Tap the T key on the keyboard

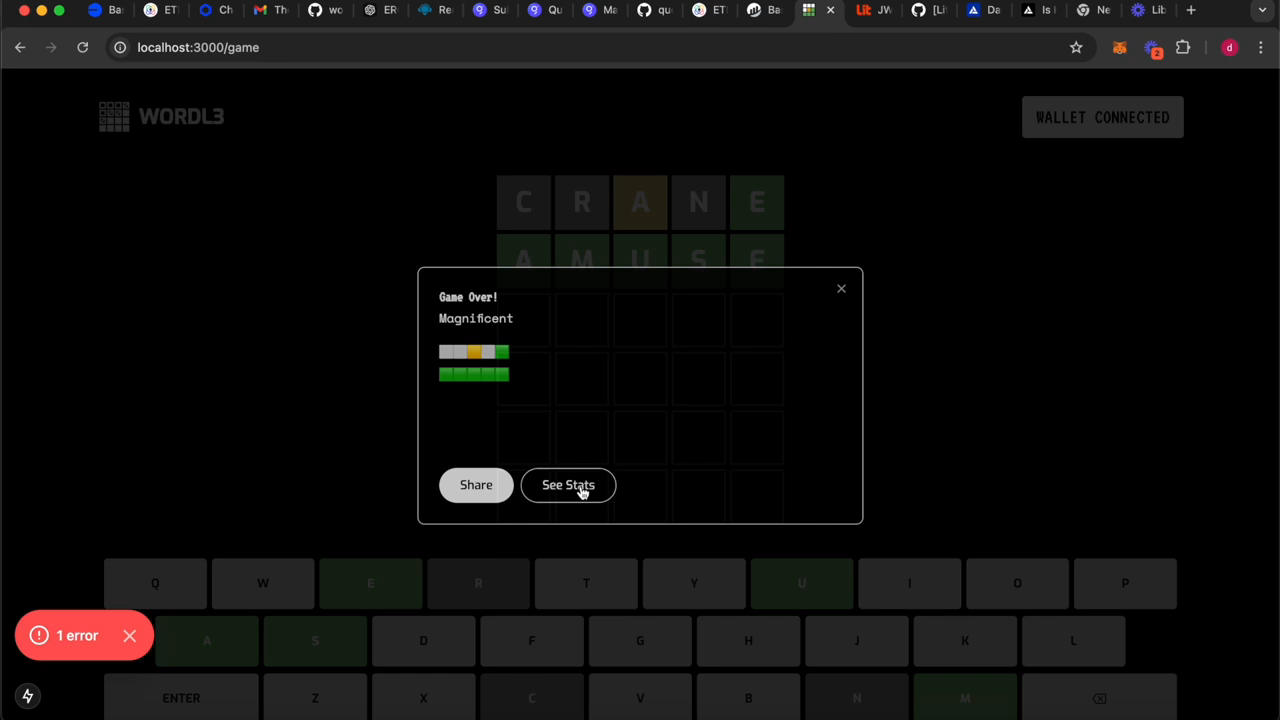[x=586, y=583]
